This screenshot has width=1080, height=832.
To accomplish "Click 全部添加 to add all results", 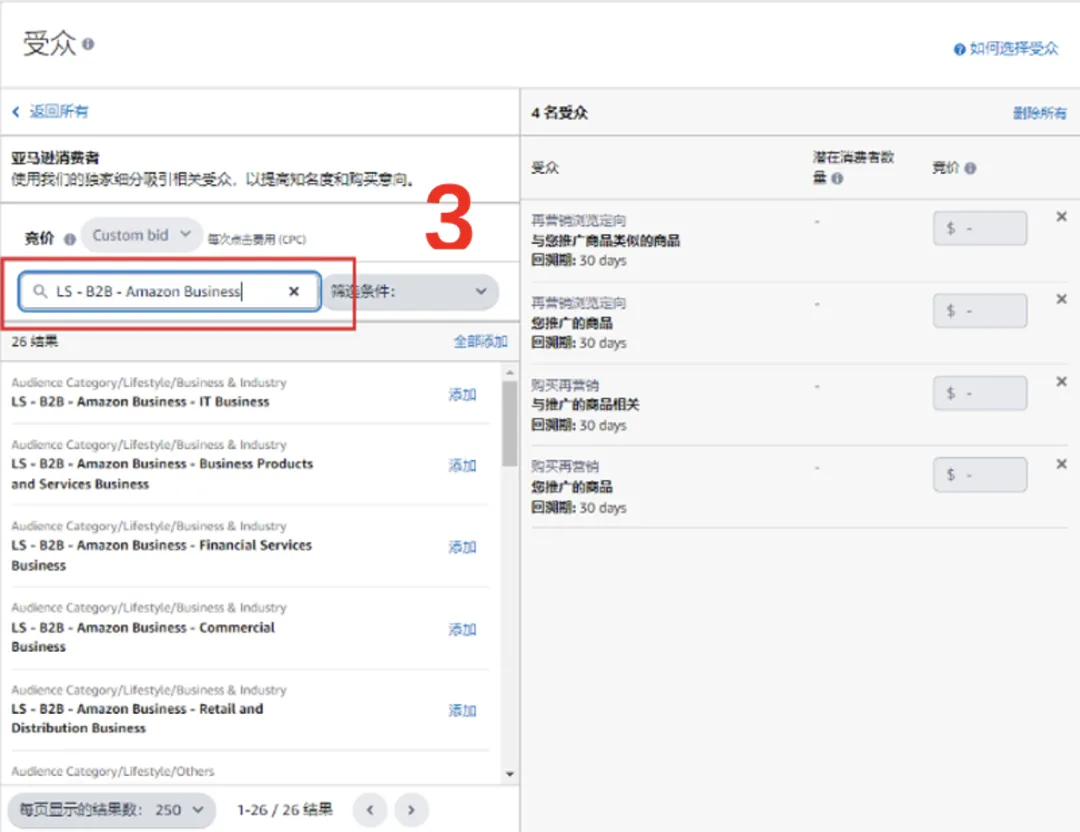I will (x=480, y=342).
